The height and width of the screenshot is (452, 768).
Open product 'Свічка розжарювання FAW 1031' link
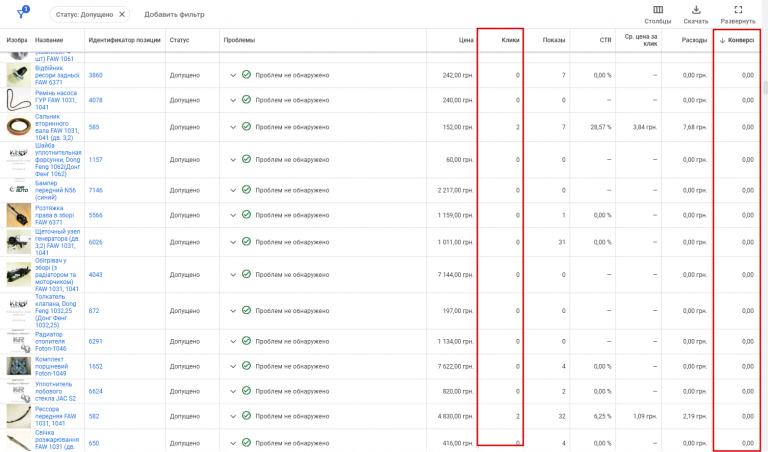click(57, 440)
